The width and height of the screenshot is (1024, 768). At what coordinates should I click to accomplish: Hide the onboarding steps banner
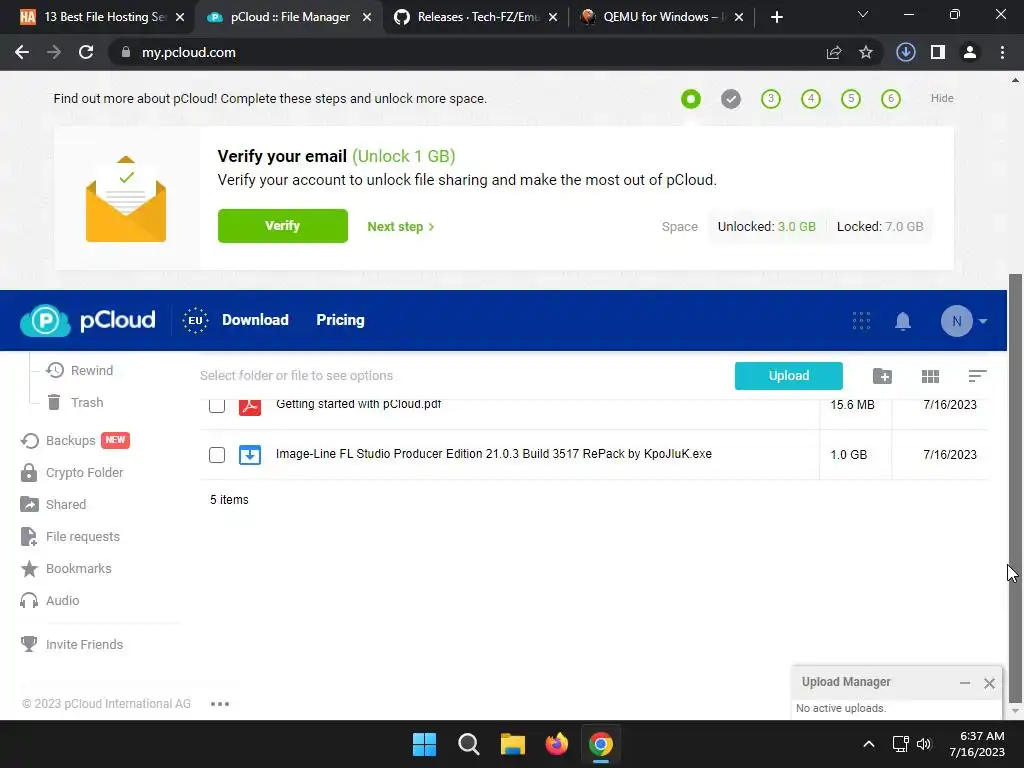click(x=942, y=98)
